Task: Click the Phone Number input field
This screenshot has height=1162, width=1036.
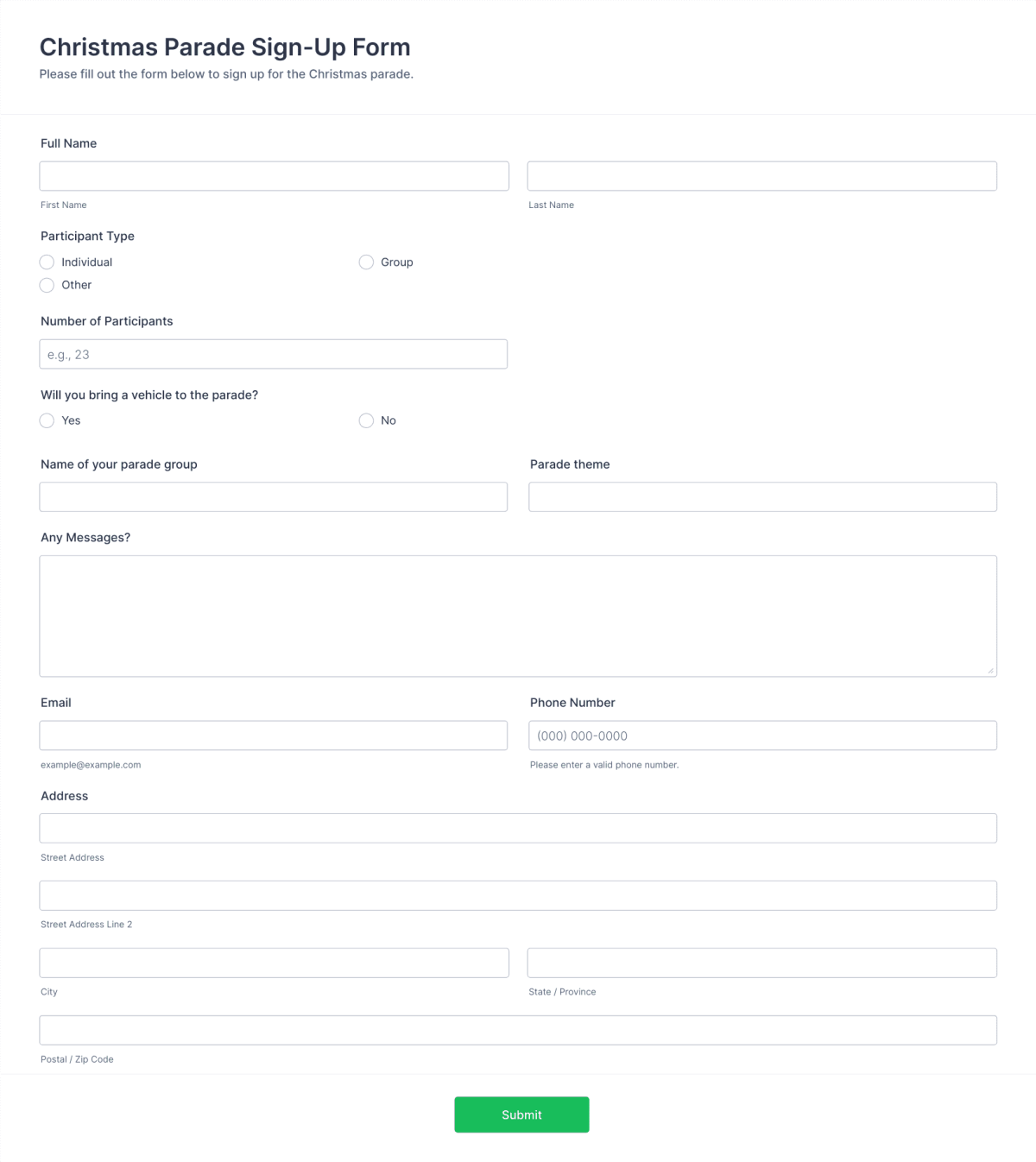Action: pos(761,735)
